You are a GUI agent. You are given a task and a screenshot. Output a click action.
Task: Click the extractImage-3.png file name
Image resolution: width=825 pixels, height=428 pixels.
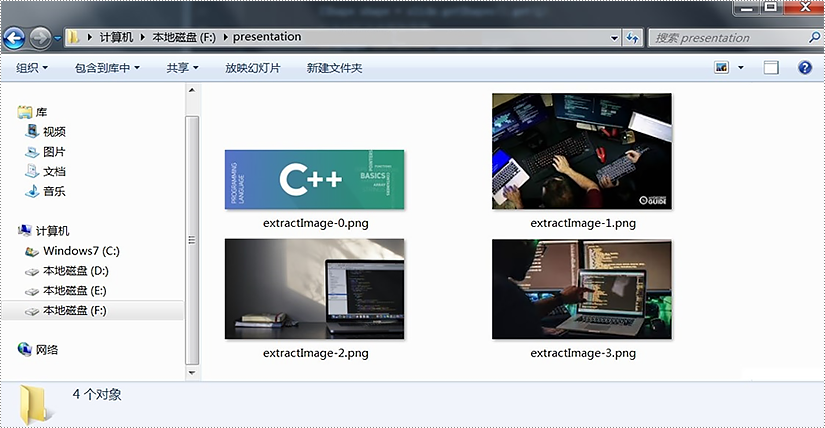tap(583, 353)
